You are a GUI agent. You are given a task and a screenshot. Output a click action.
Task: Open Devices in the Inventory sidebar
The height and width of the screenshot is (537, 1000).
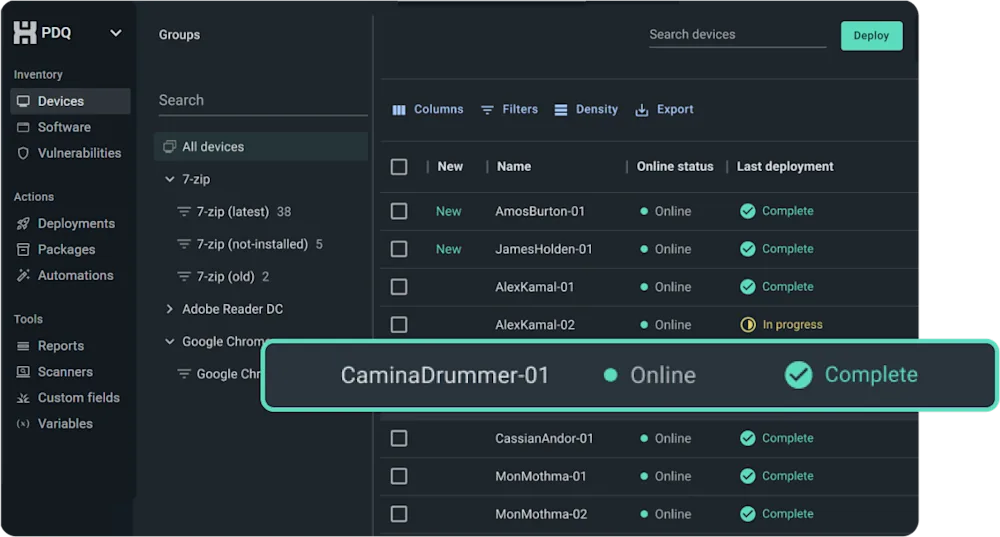pyautogui.click(x=70, y=101)
